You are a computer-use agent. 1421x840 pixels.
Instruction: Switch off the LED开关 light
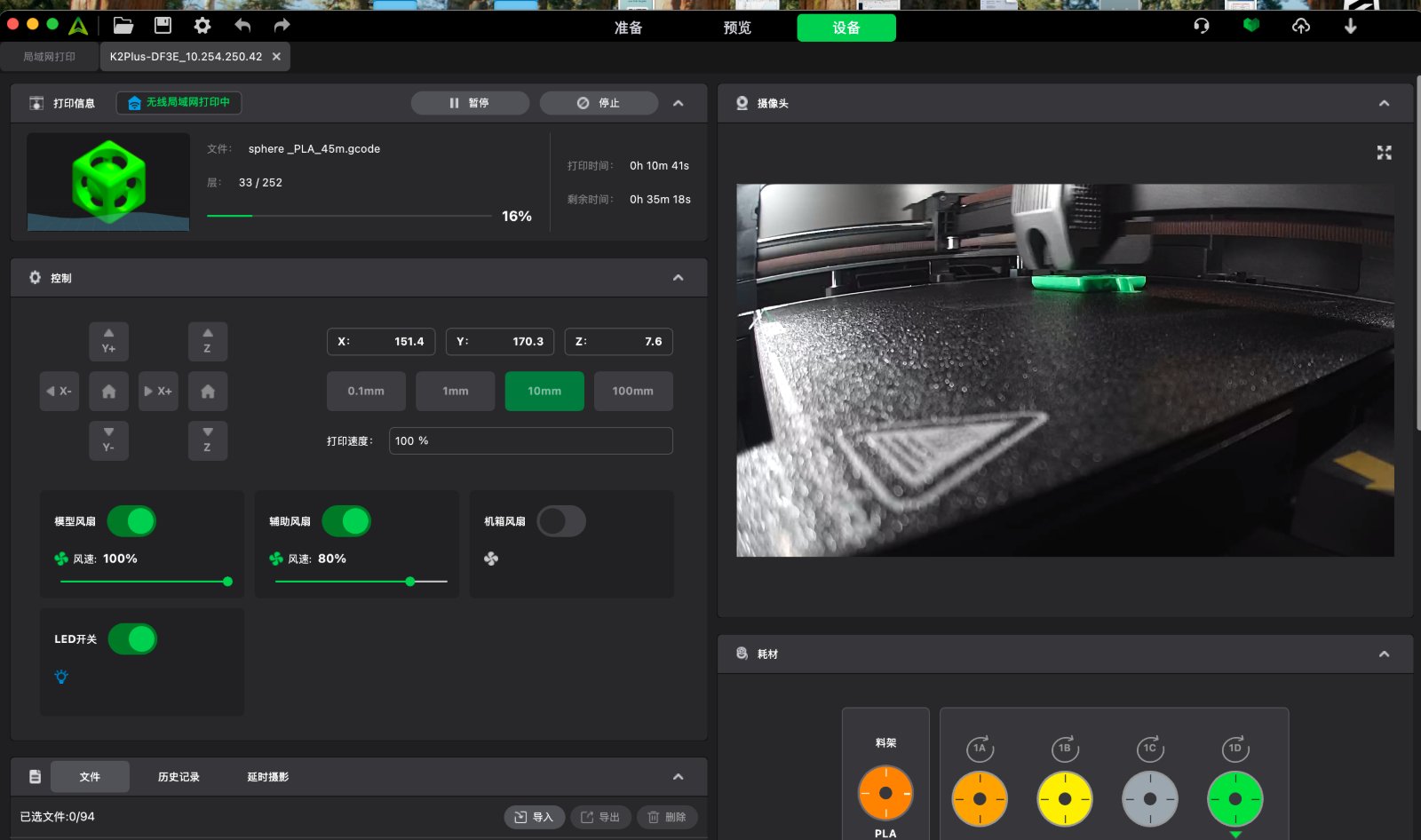(x=132, y=638)
